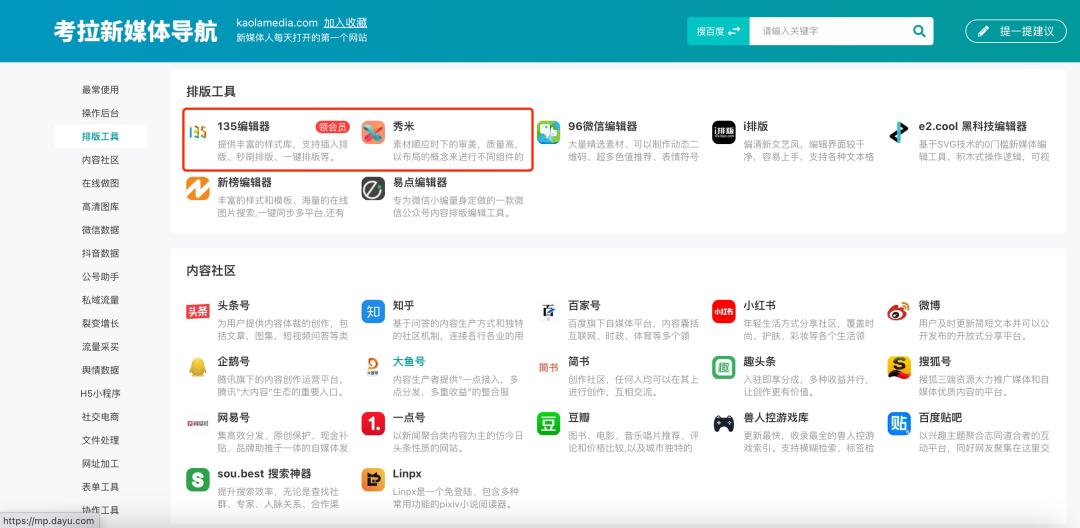
Task: Open the 简书 logo icon
Action: [549, 368]
